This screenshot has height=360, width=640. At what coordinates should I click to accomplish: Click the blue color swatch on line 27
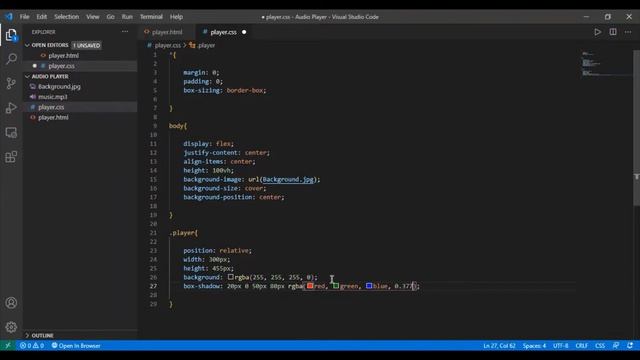[x=369, y=286]
